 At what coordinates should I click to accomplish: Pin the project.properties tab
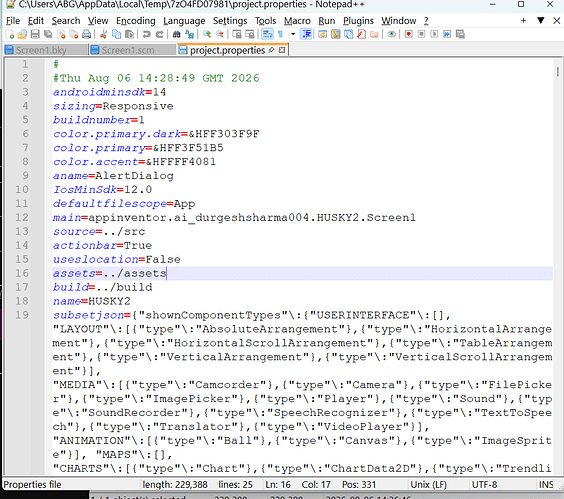pos(272,50)
